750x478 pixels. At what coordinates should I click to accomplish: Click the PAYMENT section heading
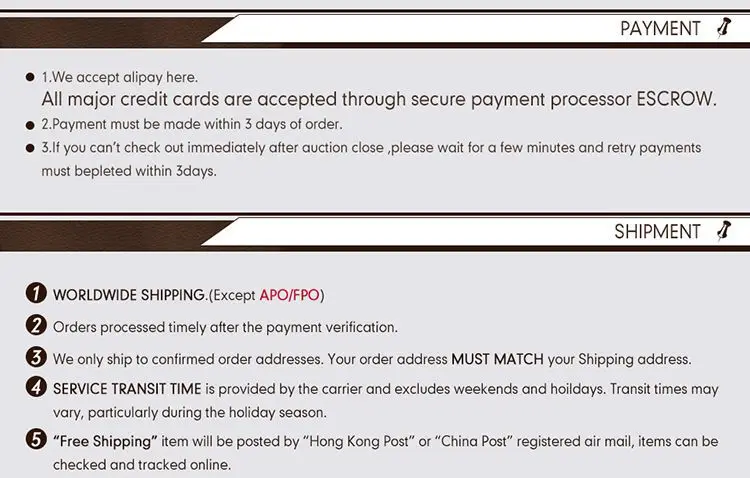coord(660,29)
